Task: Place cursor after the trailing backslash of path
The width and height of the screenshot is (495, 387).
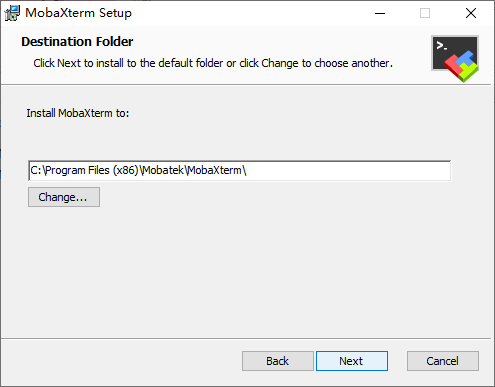Action: tap(247, 171)
